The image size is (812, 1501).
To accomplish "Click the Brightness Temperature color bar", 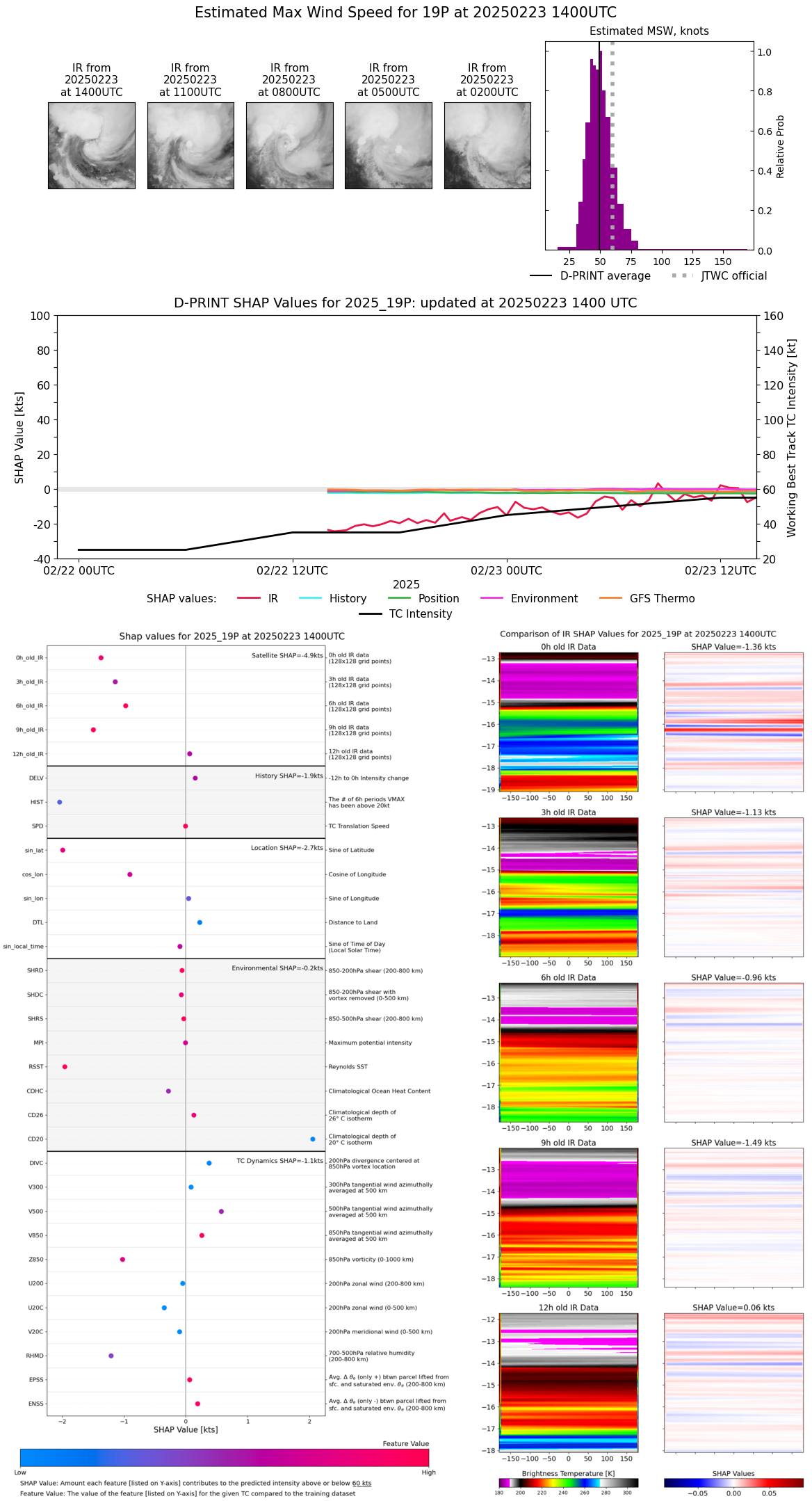I will (x=568, y=1482).
